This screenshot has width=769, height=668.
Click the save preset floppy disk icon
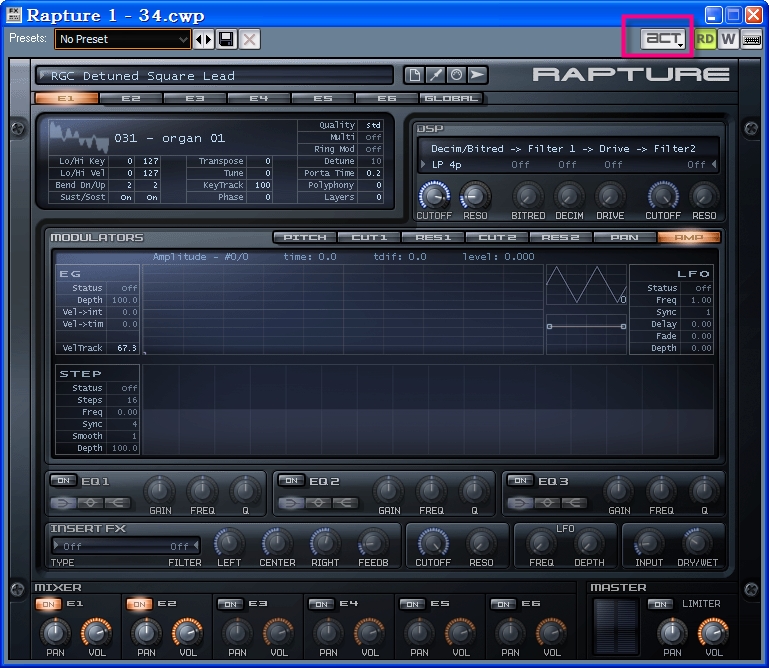point(227,39)
